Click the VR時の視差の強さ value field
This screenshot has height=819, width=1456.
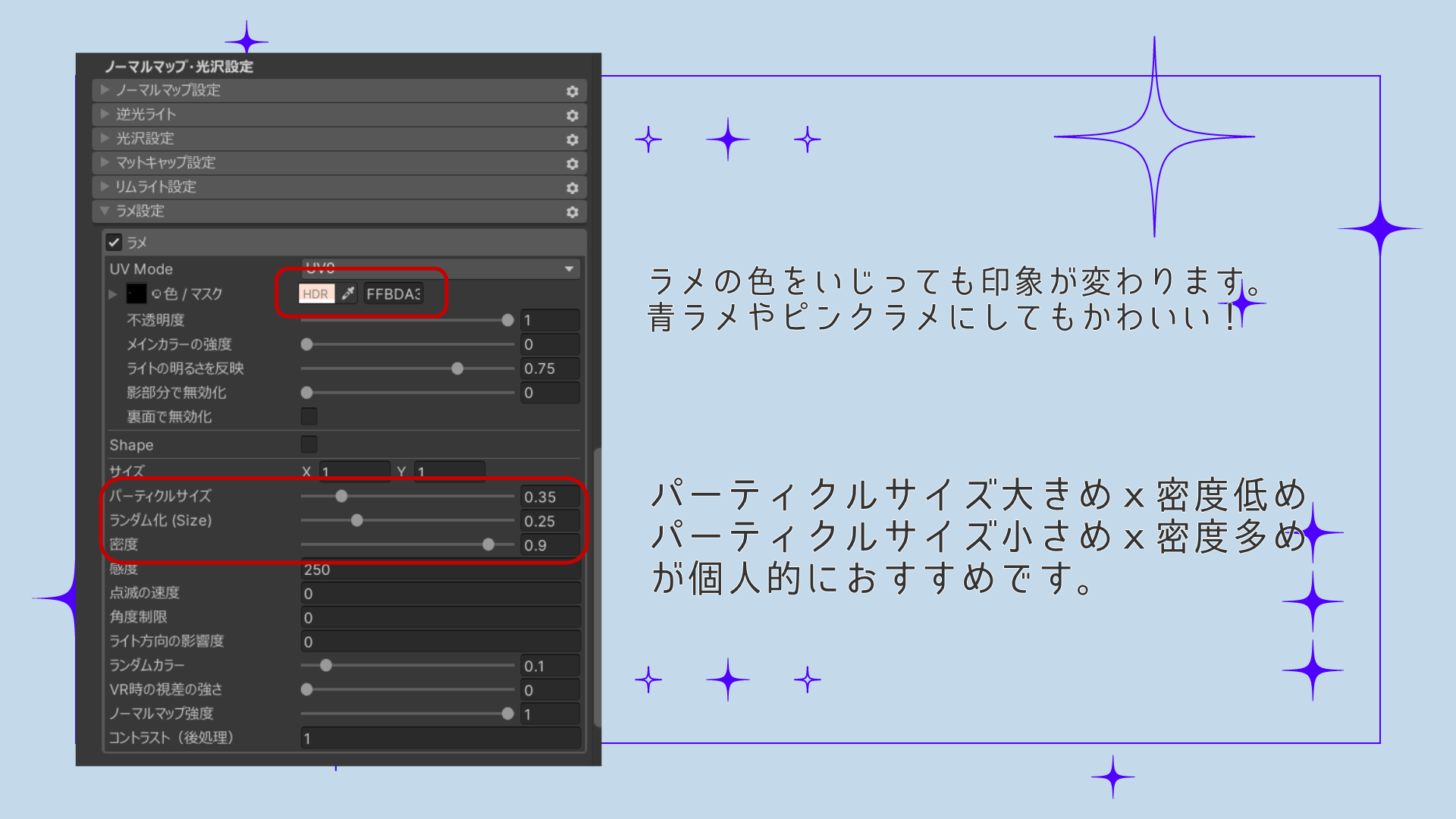551,690
